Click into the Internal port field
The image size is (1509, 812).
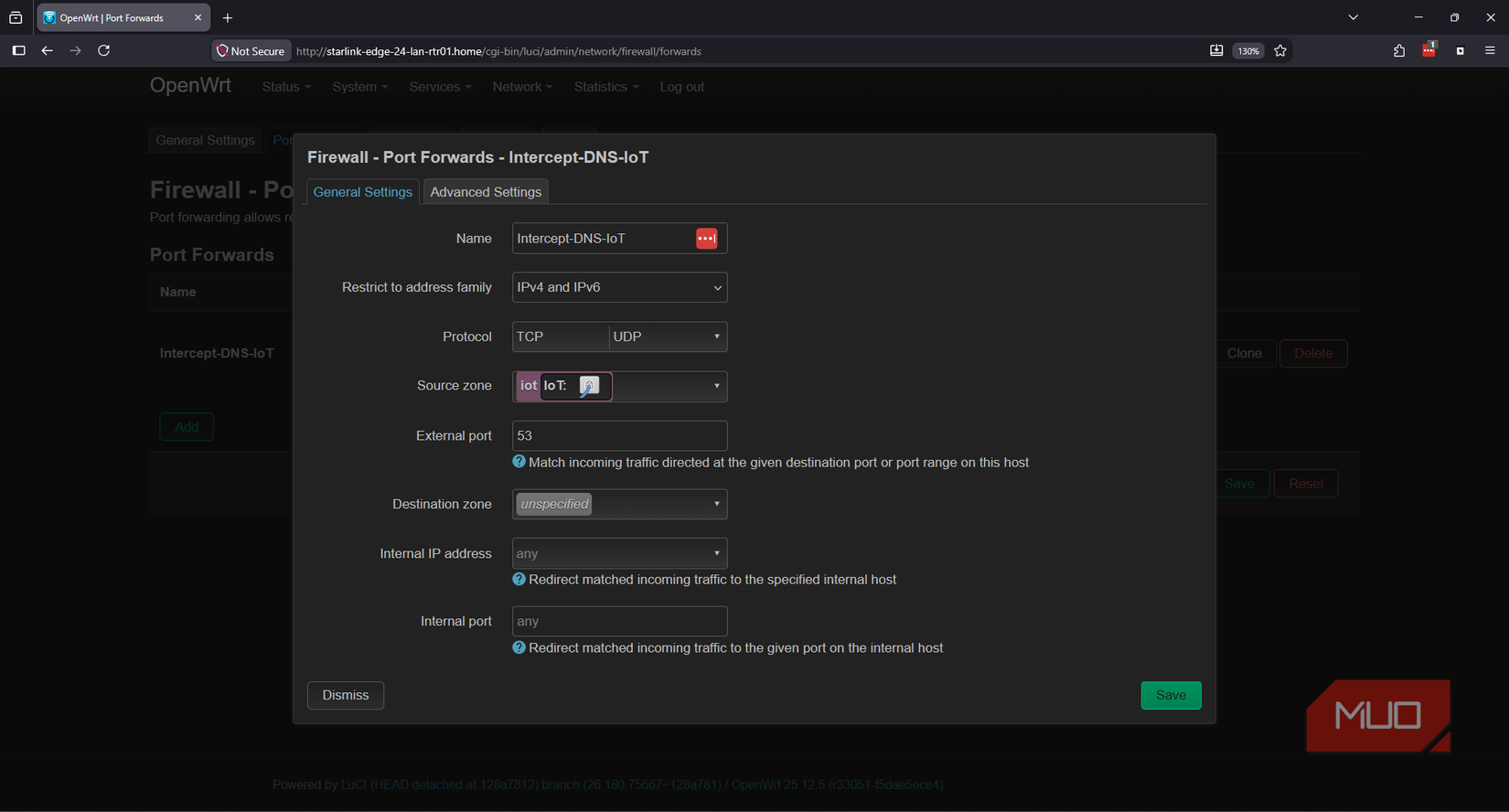pyautogui.click(x=619, y=622)
